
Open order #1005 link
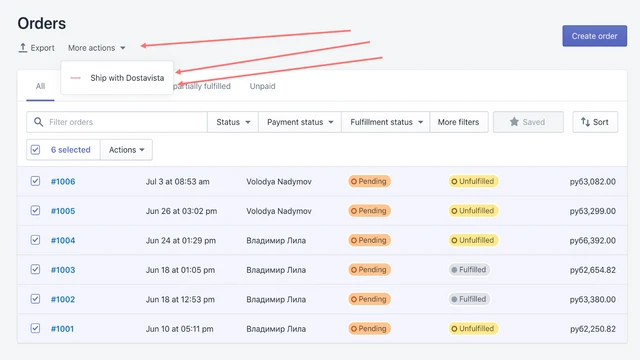click(63, 211)
